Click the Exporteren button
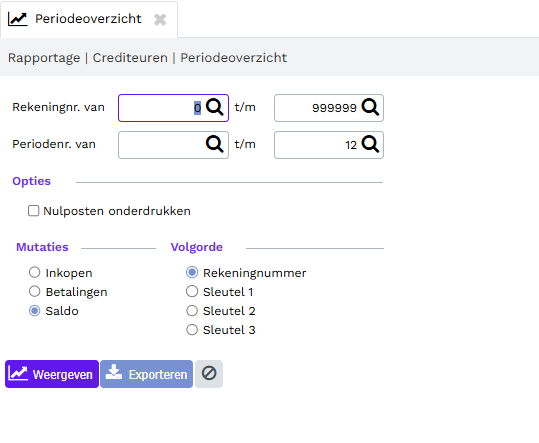This screenshot has height=443, width=539. click(x=146, y=374)
